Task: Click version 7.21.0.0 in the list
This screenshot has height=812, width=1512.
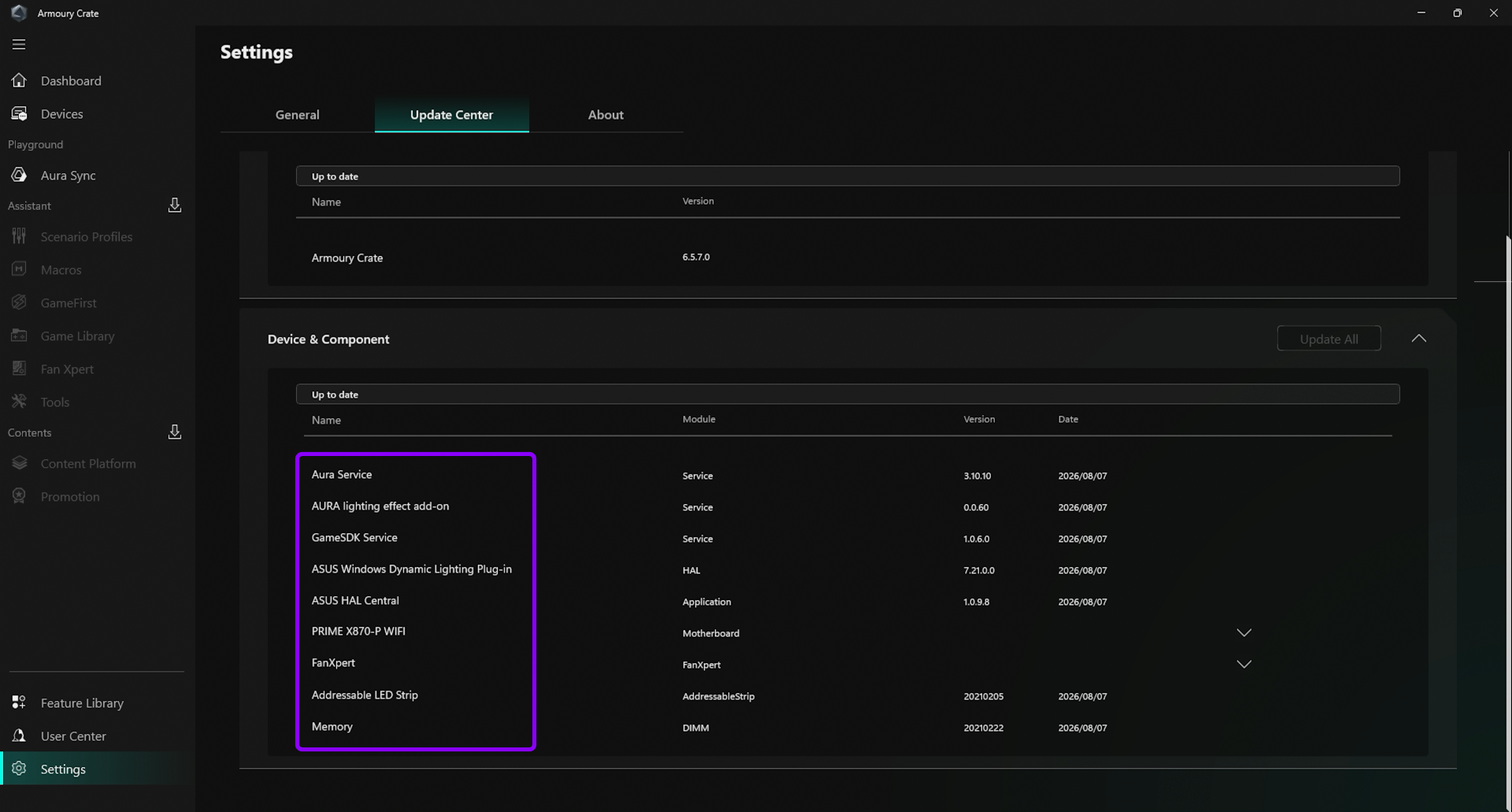Action: click(979, 571)
